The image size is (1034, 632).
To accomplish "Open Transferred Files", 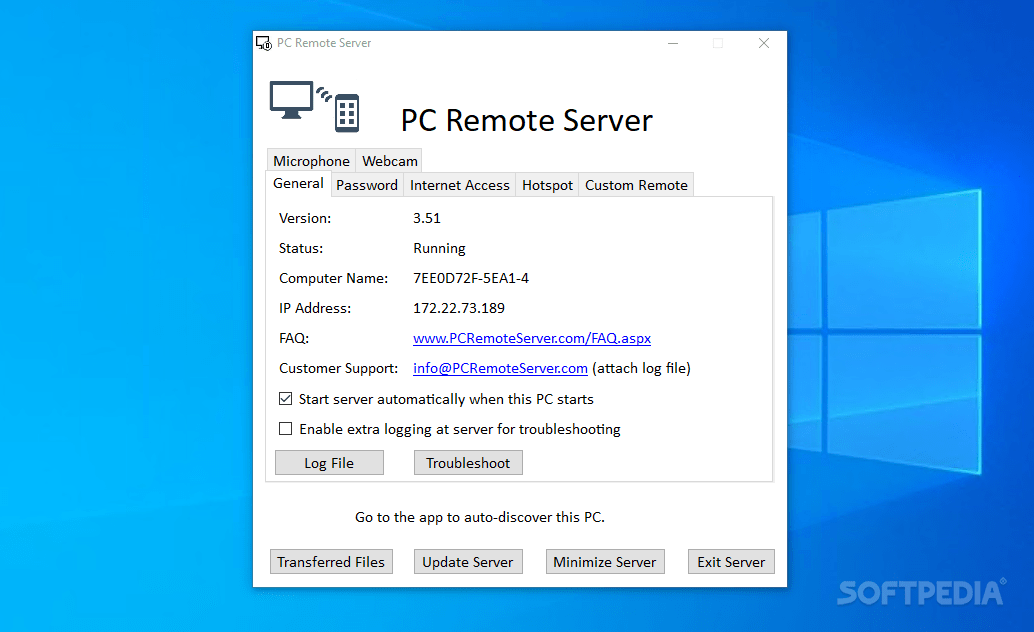I will click(x=331, y=562).
